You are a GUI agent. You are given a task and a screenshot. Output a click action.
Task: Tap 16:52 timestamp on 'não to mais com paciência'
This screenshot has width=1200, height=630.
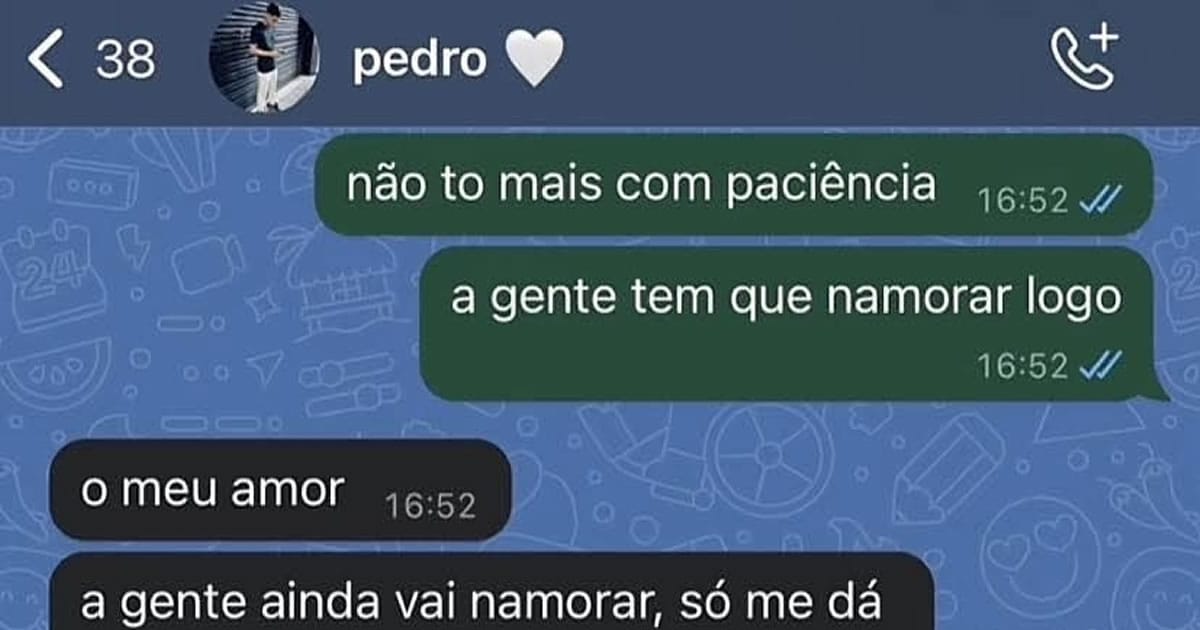1024,201
